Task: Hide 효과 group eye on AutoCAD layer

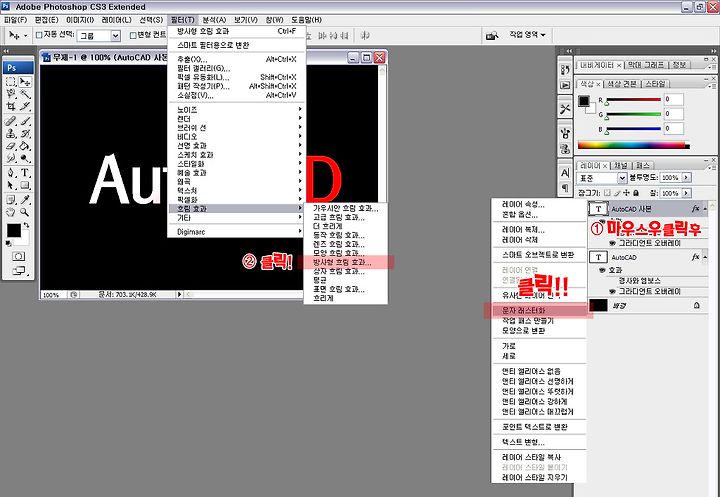Action: pos(602,270)
